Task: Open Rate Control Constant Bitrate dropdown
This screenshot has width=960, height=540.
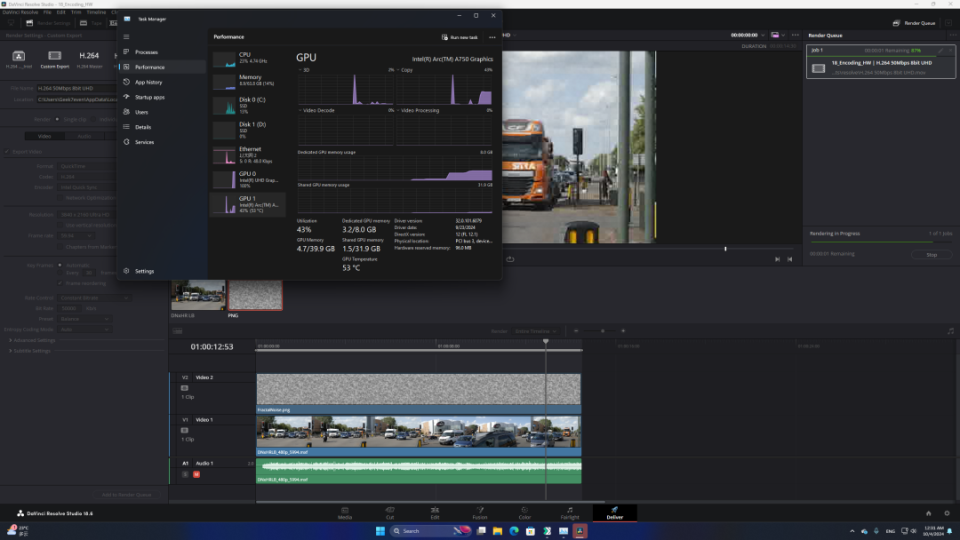Action: tap(94, 298)
